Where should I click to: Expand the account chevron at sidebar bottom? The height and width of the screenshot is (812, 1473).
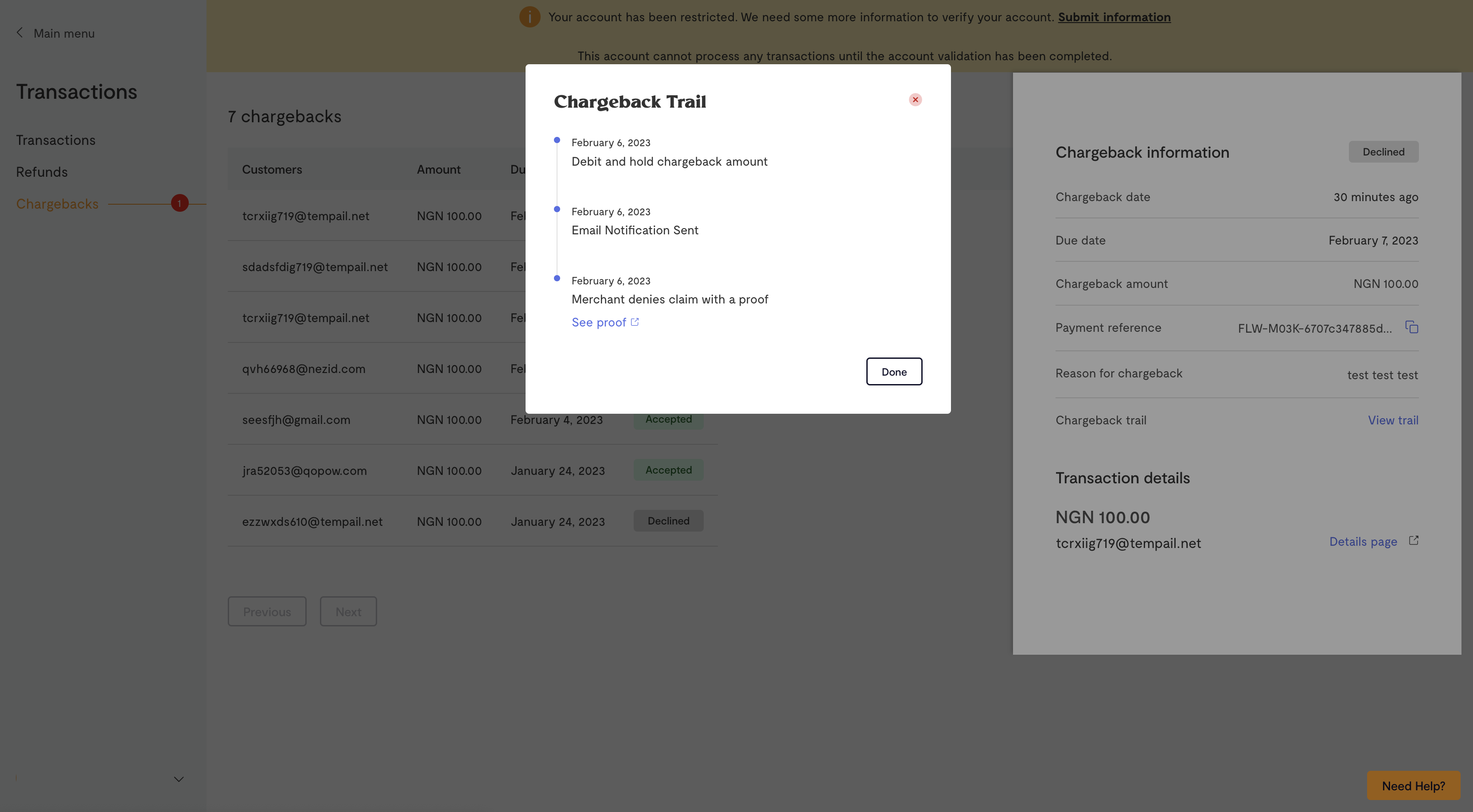click(179, 779)
